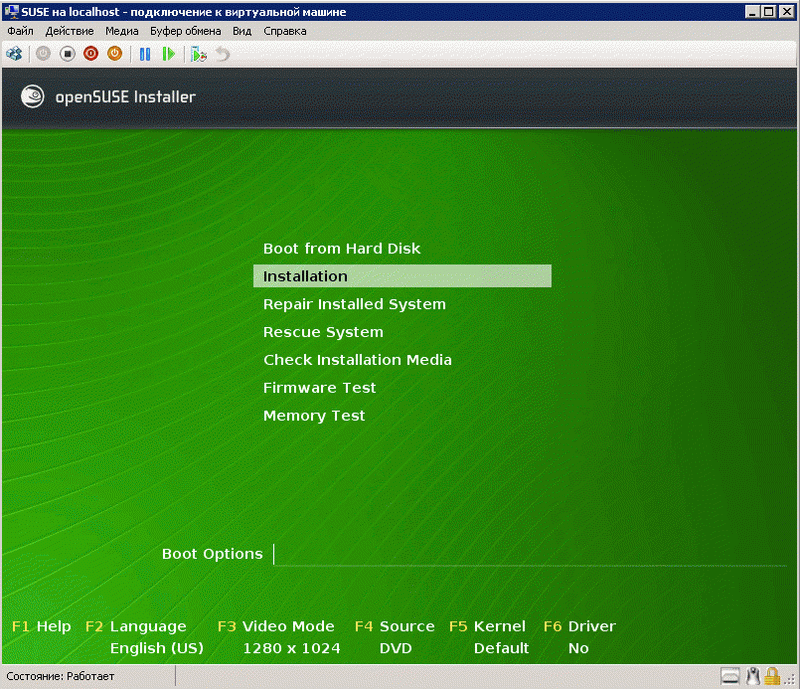Grab the window resize grip corner
The width and height of the screenshot is (800, 689).
(x=792, y=681)
